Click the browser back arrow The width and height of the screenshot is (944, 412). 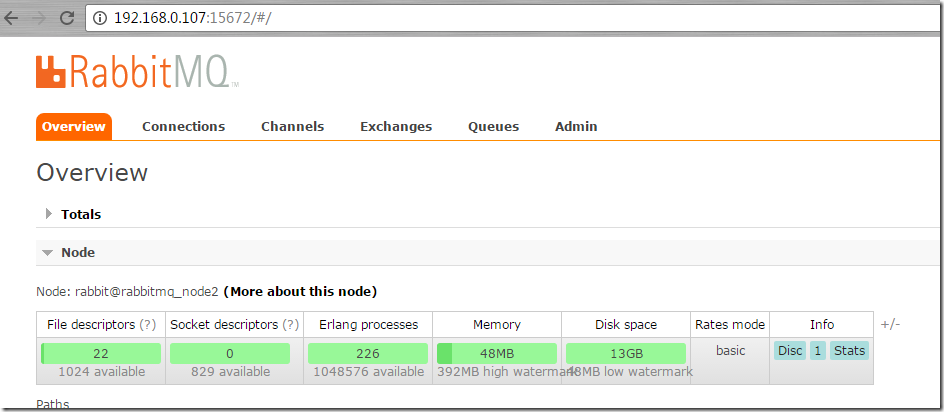coord(12,18)
